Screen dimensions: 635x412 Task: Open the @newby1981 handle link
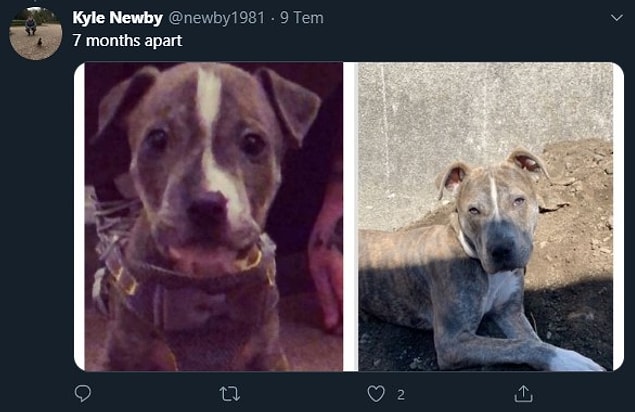point(216,18)
